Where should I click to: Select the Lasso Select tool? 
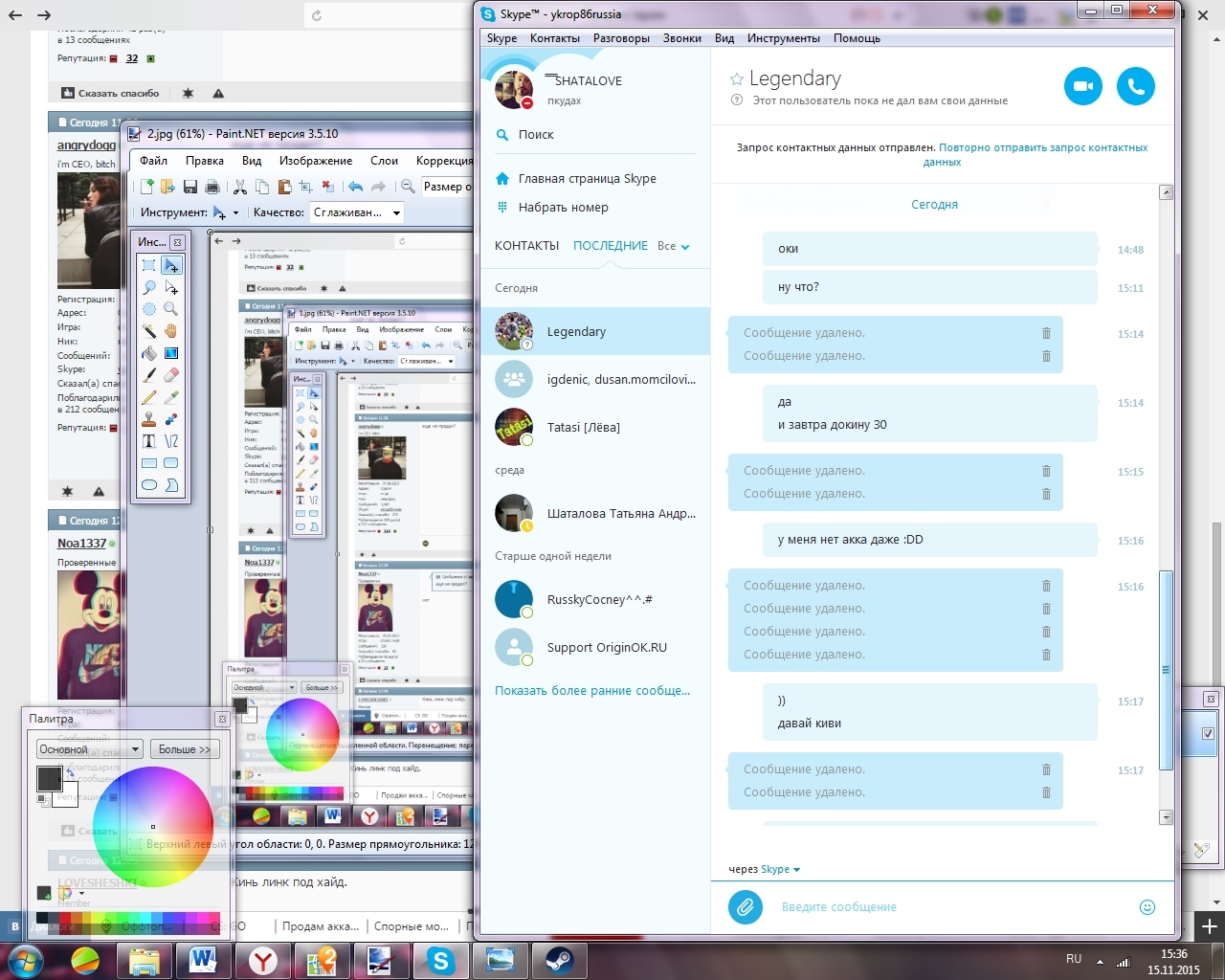point(149,287)
